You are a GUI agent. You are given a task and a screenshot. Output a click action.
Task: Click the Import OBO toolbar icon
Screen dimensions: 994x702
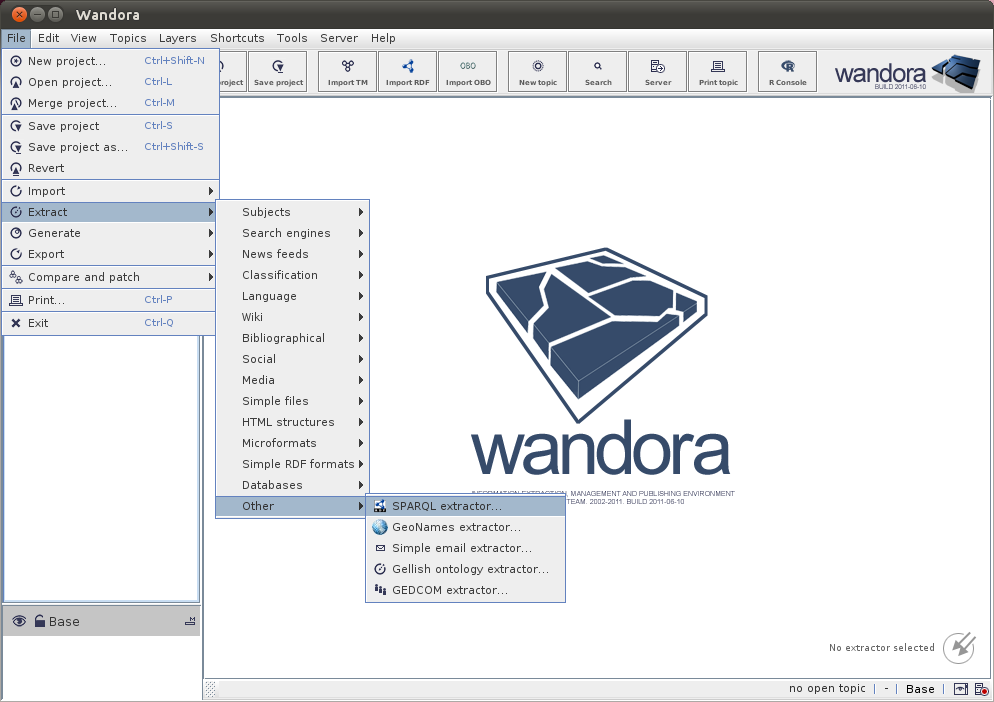(468, 71)
